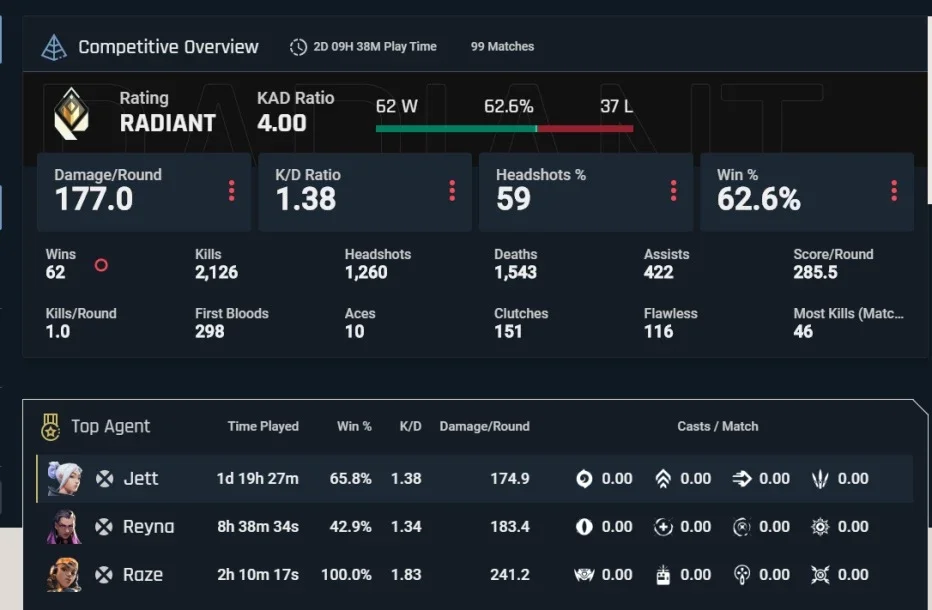Screen dimensions: 932x610
Task: Sort agents by Damage/Round column header
Action: pos(484,426)
